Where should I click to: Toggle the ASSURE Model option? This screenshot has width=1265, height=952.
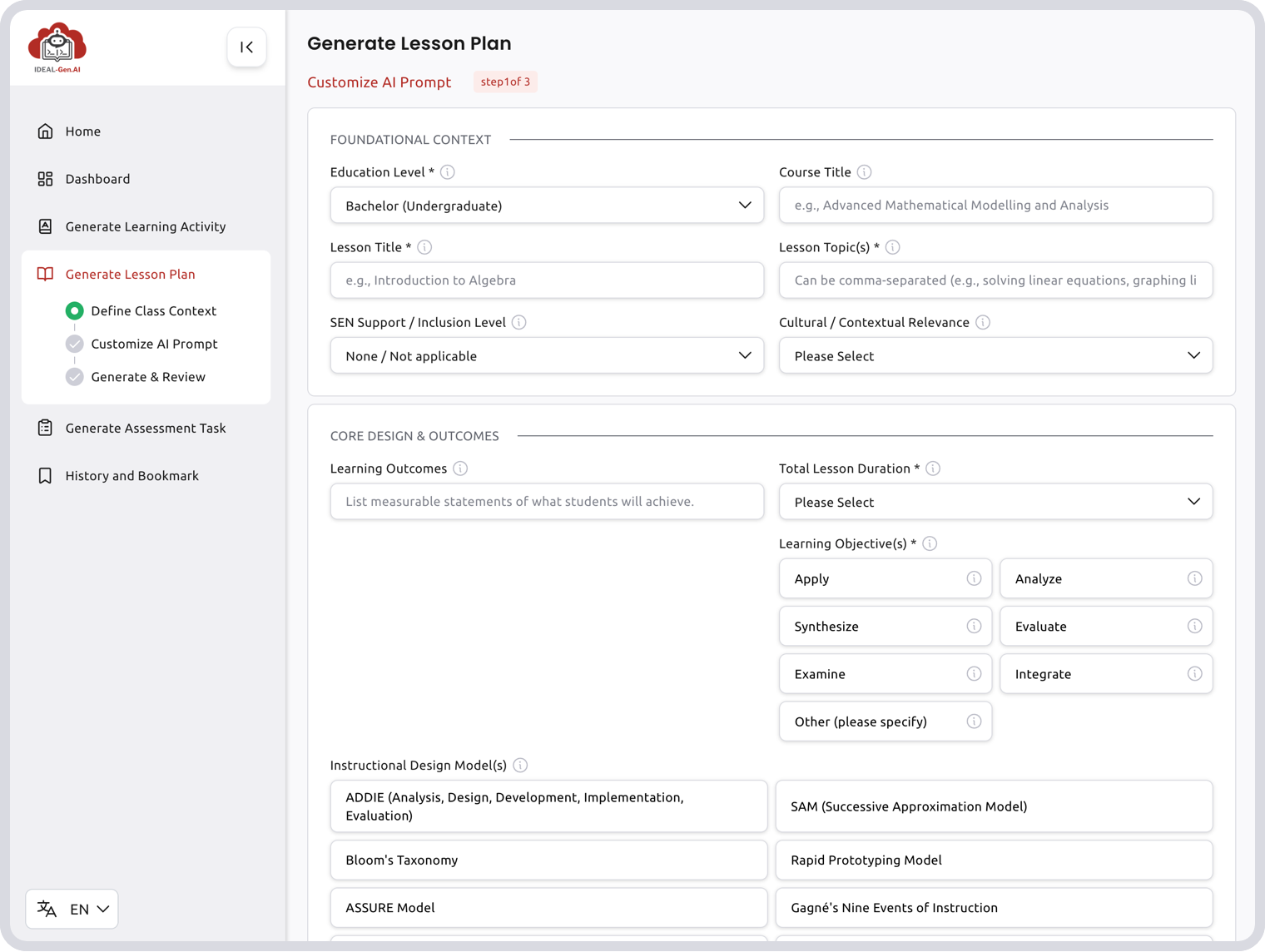point(548,907)
